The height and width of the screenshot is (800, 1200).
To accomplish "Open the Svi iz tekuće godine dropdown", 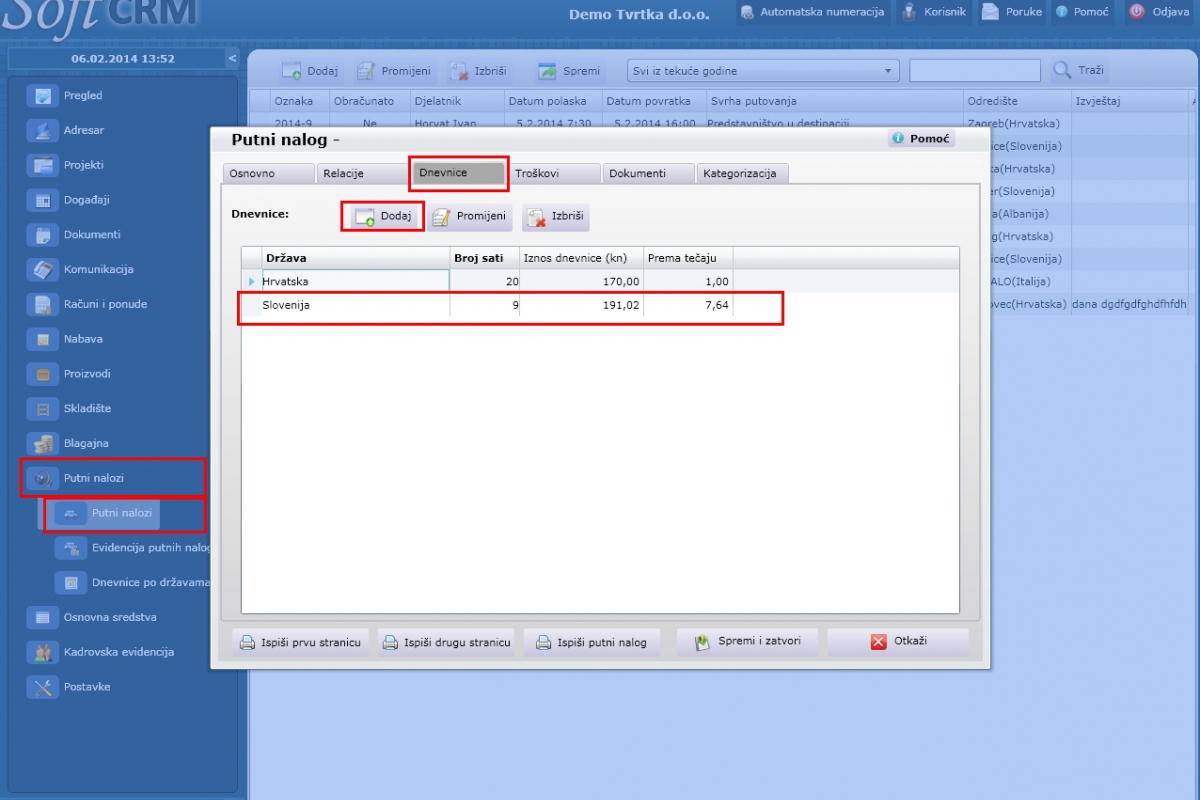I will point(763,71).
